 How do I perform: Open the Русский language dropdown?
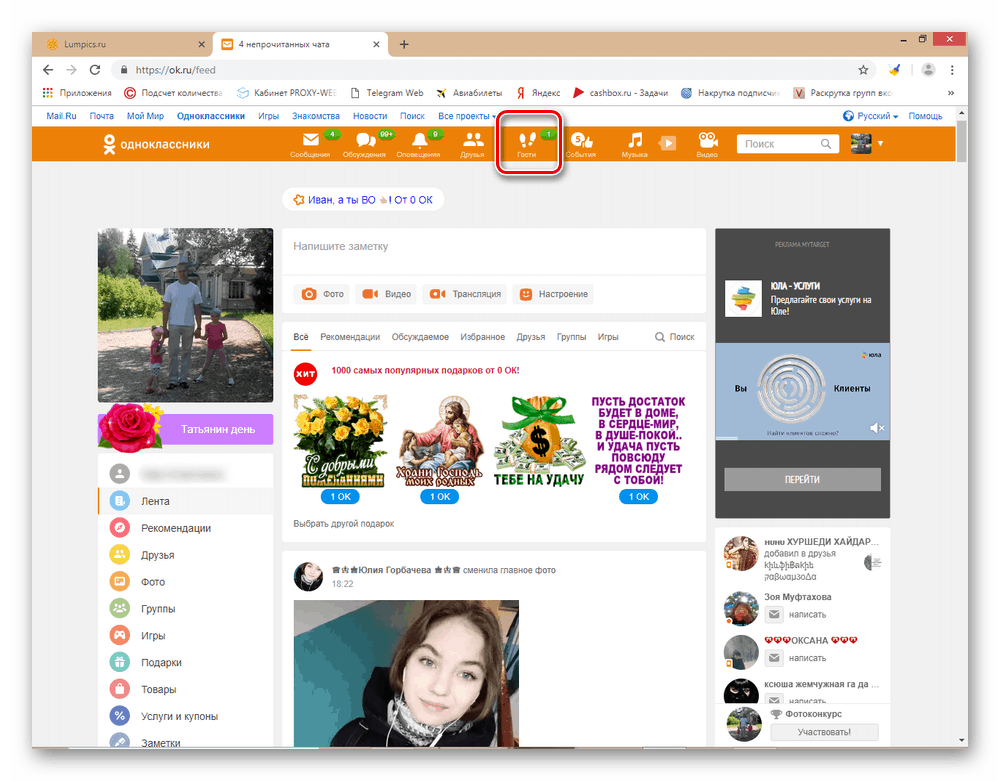871,116
